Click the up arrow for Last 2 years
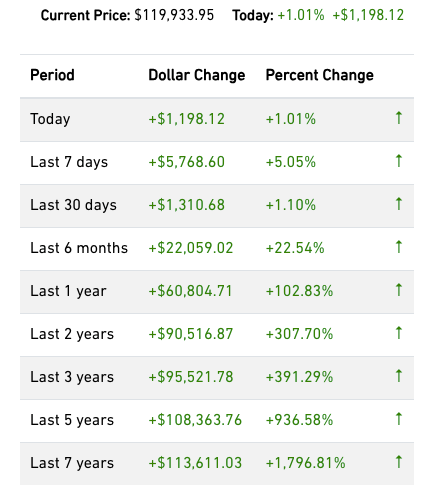 point(398,333)
